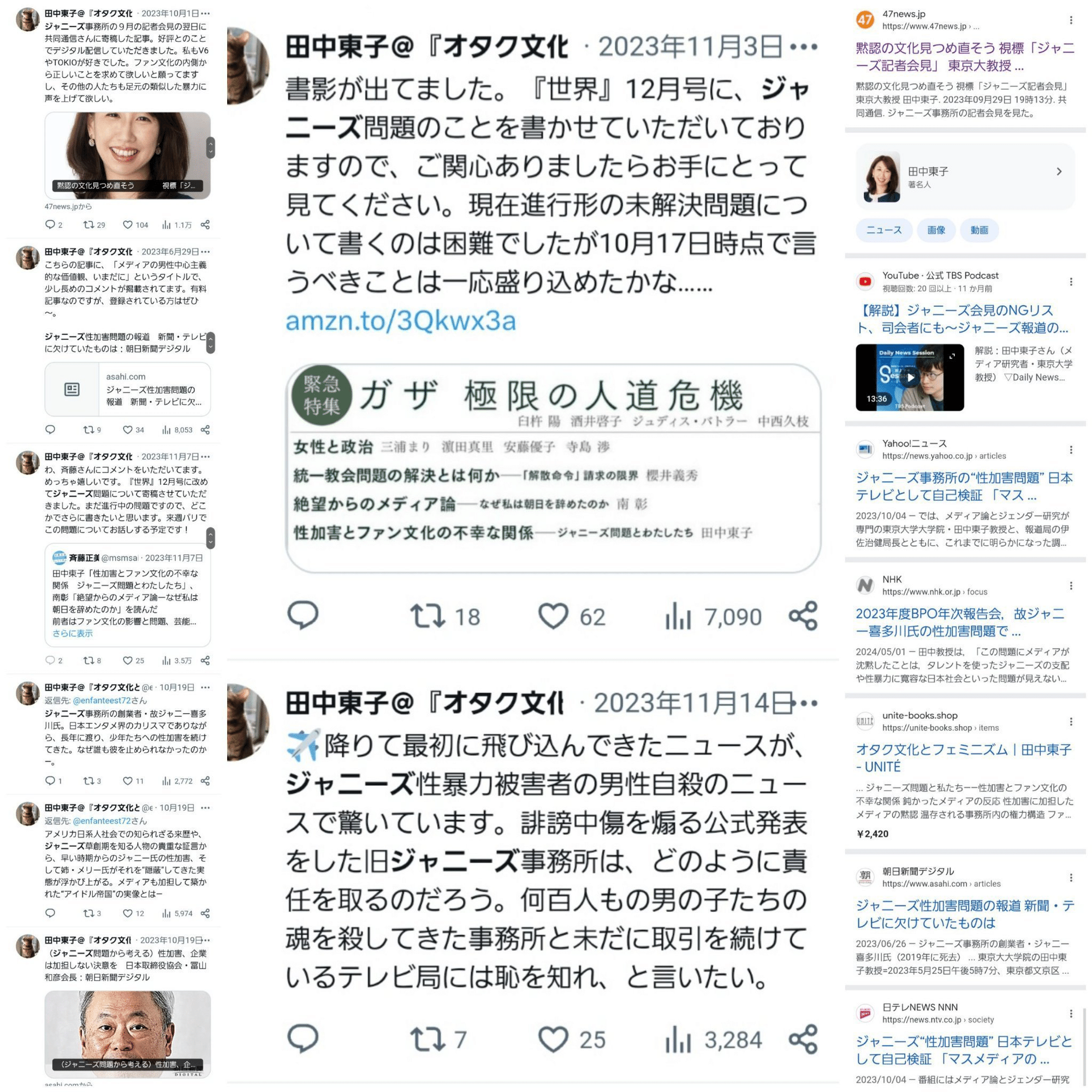Select the 画像 filter chip
1092x1092 pixels.
(x=936, y=230)
